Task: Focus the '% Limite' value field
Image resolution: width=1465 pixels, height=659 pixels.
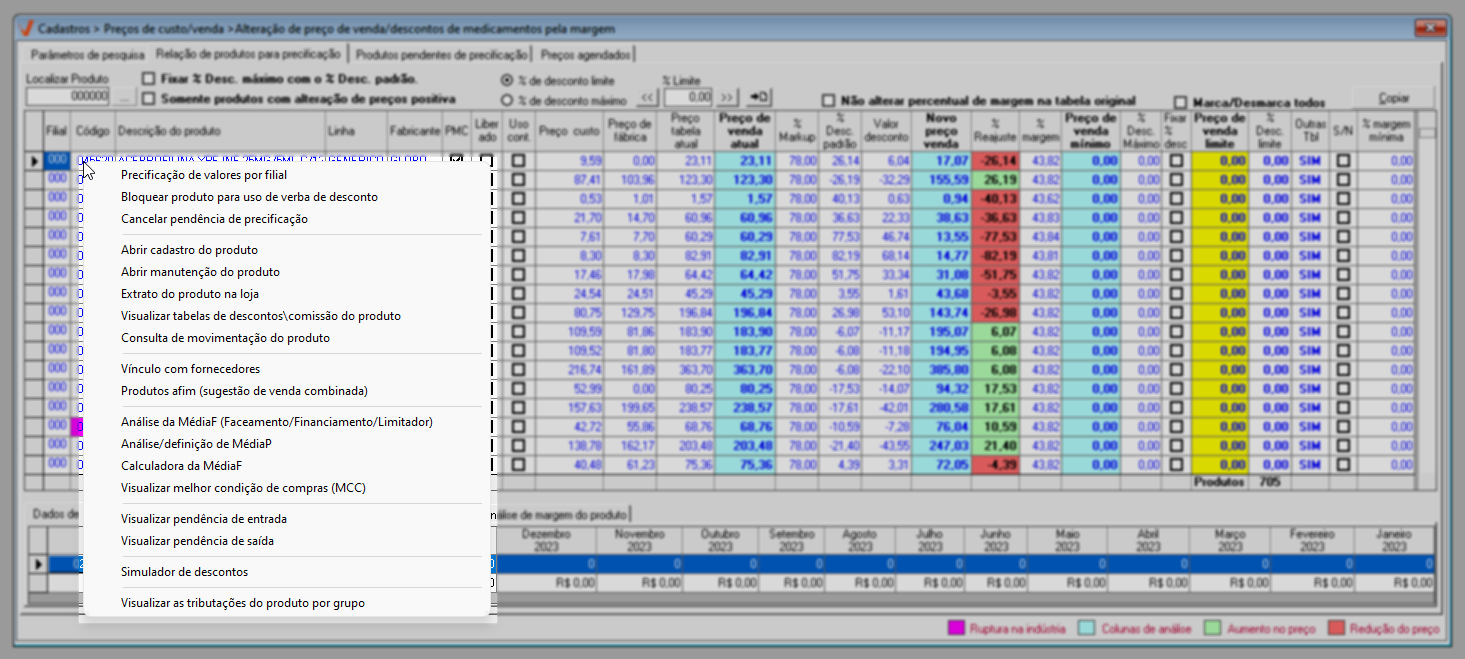Action: [x=688, y=97]
